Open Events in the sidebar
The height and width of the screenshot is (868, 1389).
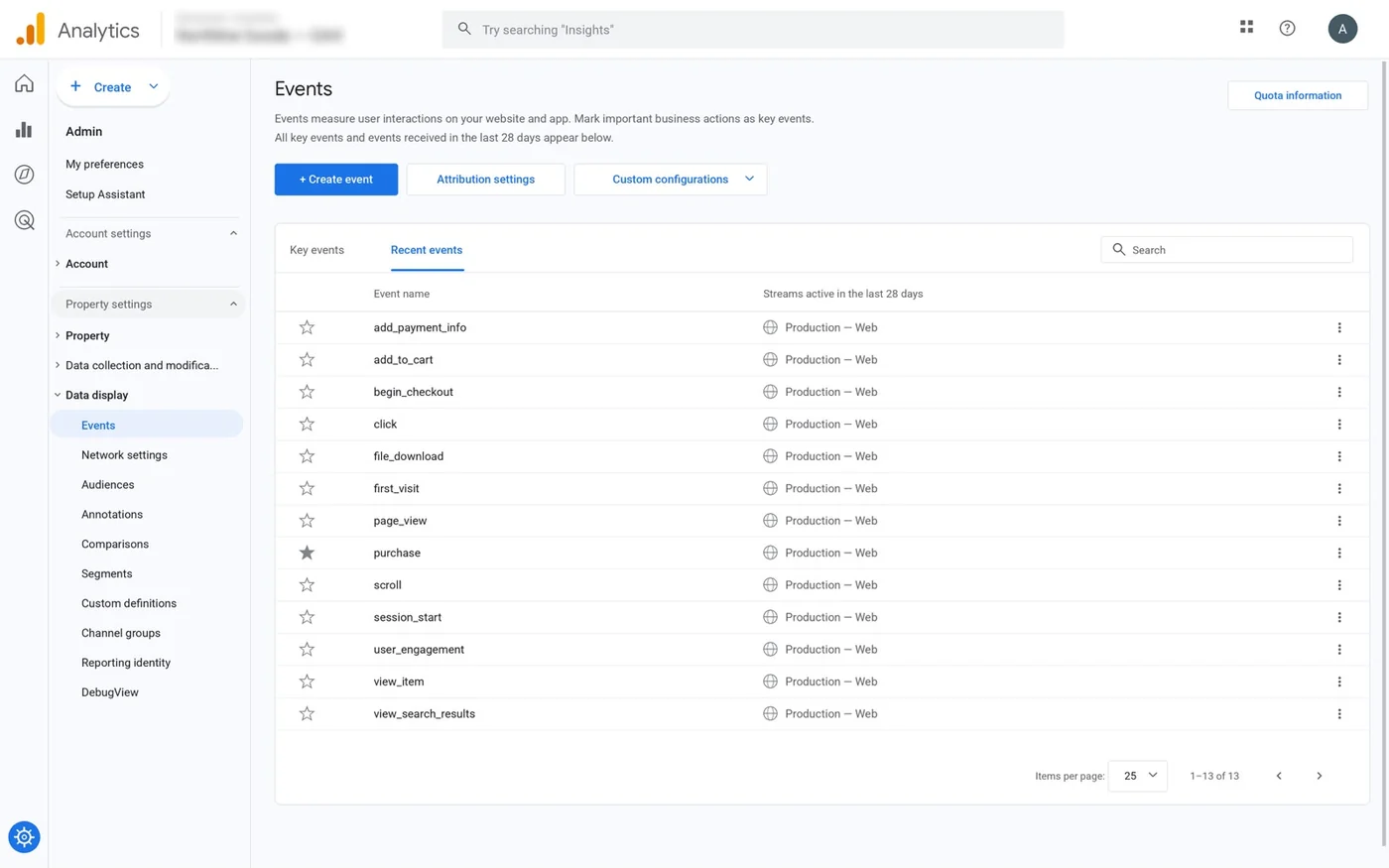(x=147, y=425)
